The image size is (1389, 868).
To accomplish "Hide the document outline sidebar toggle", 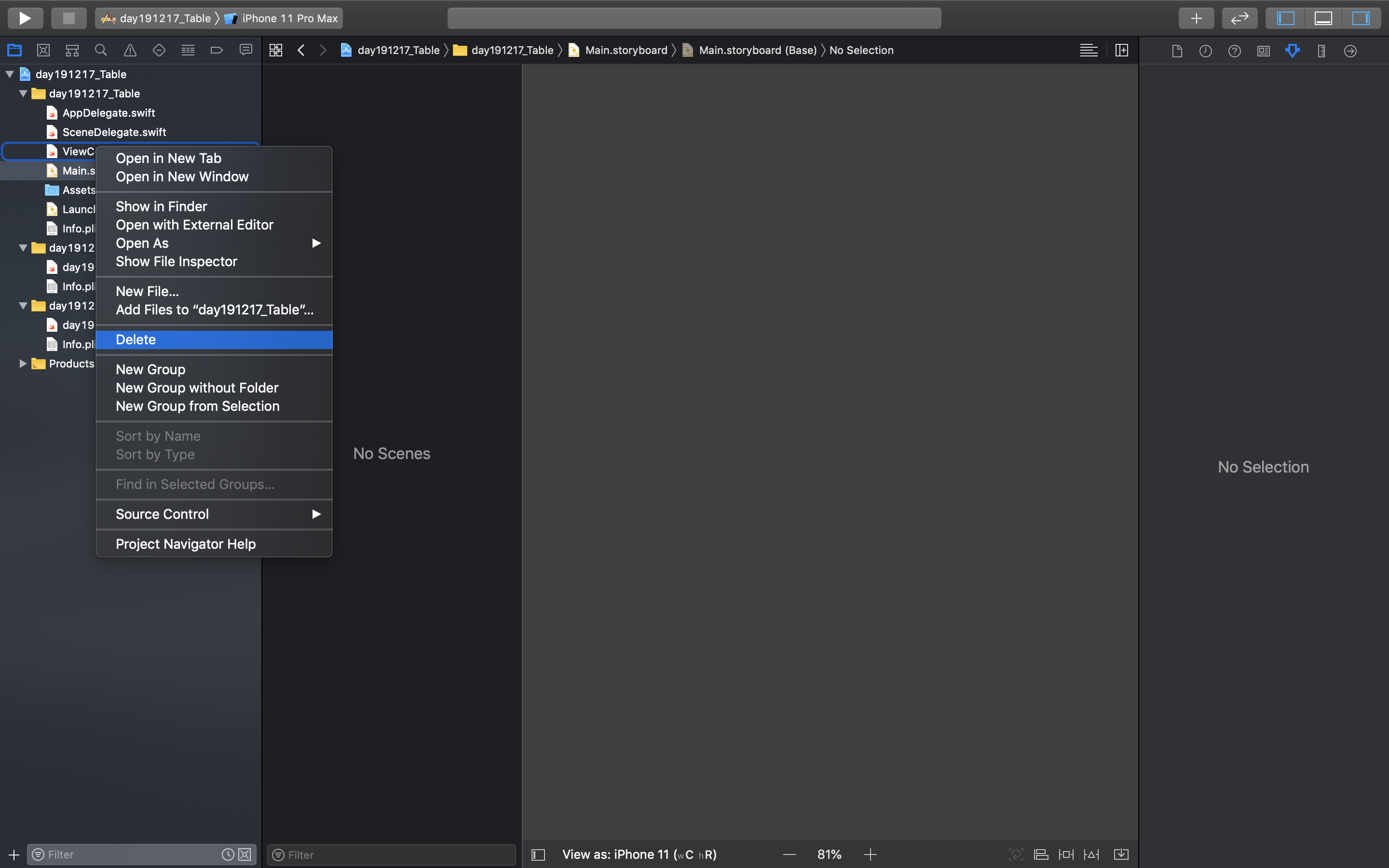I will (x=538, y=854).
